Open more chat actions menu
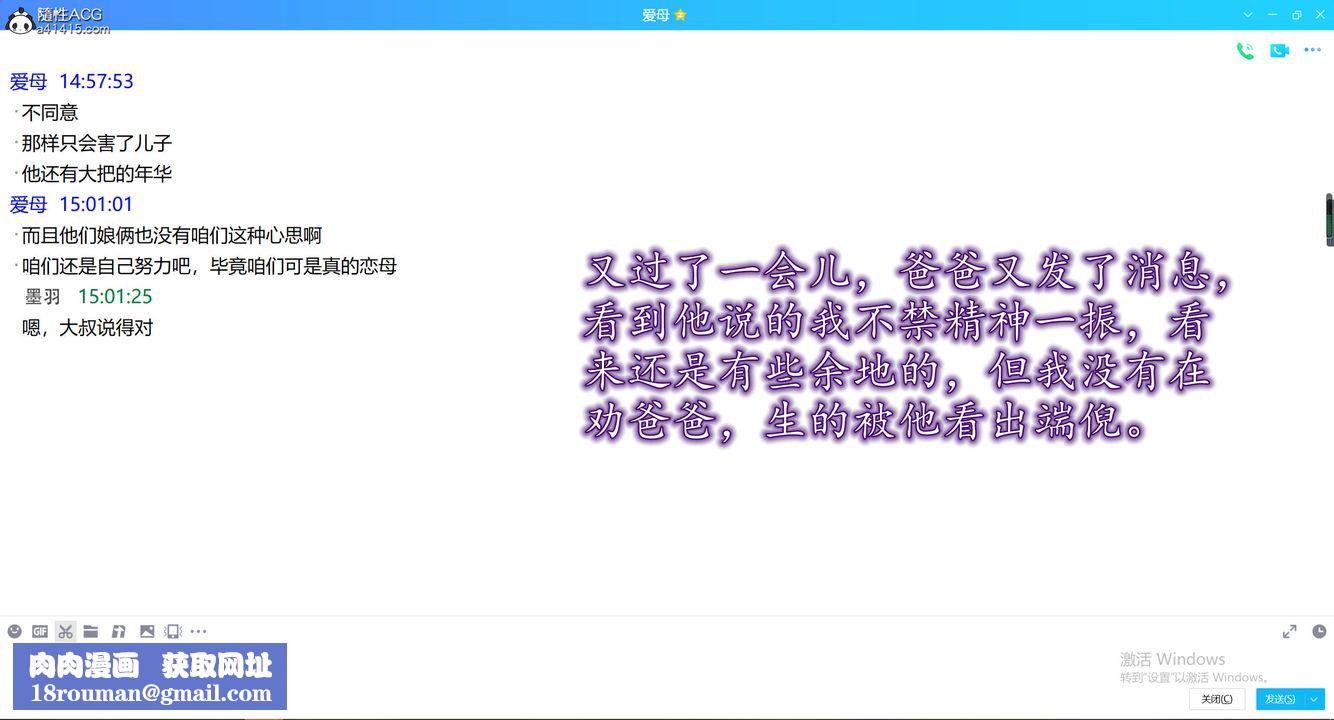1334x720 pixels. click(1313, 49)
